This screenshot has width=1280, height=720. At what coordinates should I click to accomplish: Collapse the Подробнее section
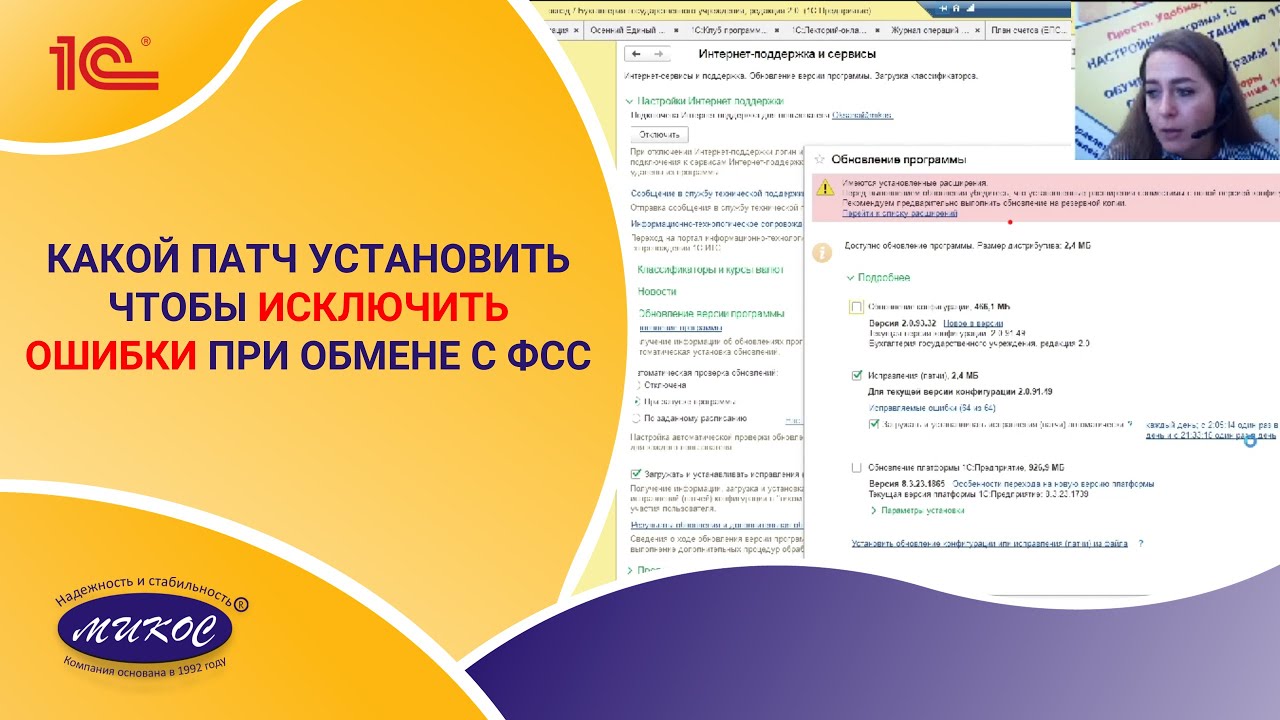point(850,277)
